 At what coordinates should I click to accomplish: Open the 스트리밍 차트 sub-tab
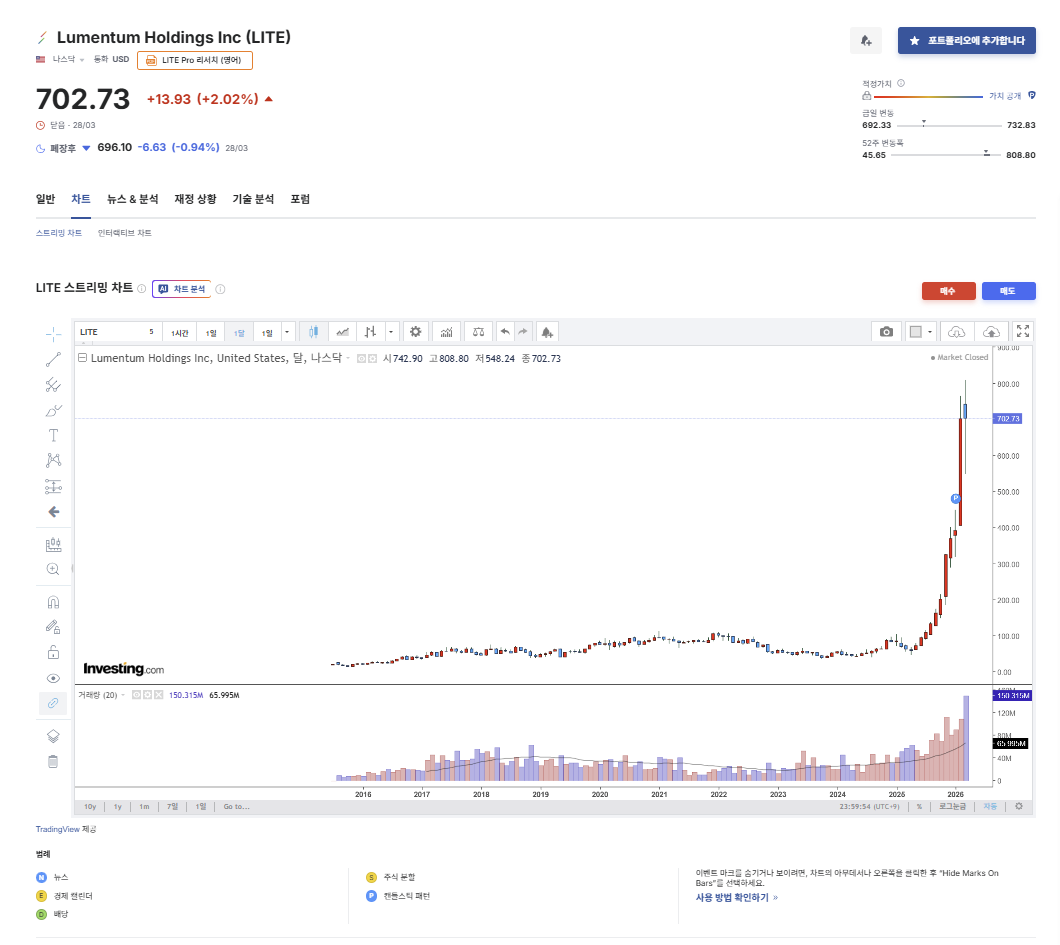point(59,233)
